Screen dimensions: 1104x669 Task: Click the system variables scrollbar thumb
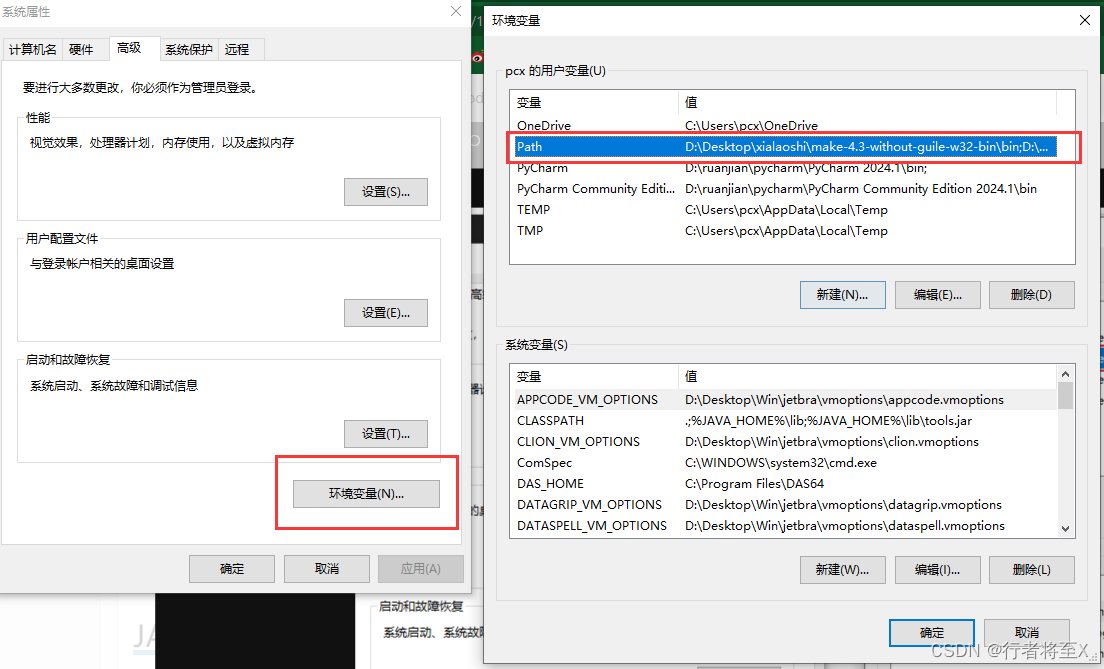1065,395
